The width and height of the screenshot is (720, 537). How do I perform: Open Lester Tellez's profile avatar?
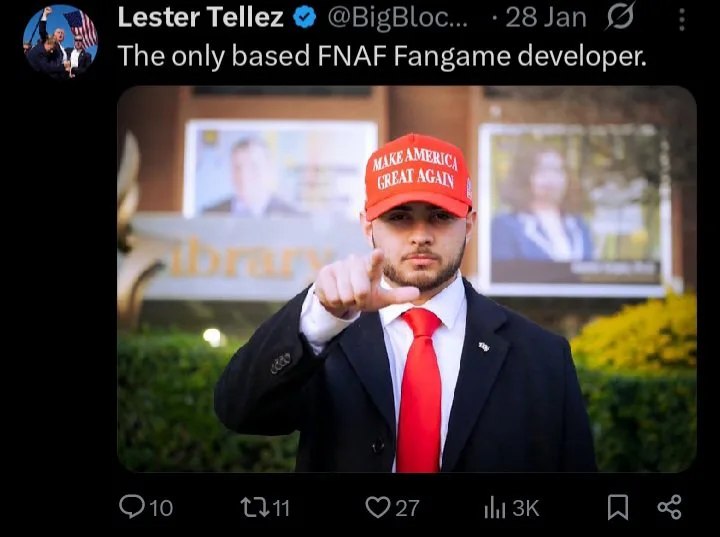(61, 42)
